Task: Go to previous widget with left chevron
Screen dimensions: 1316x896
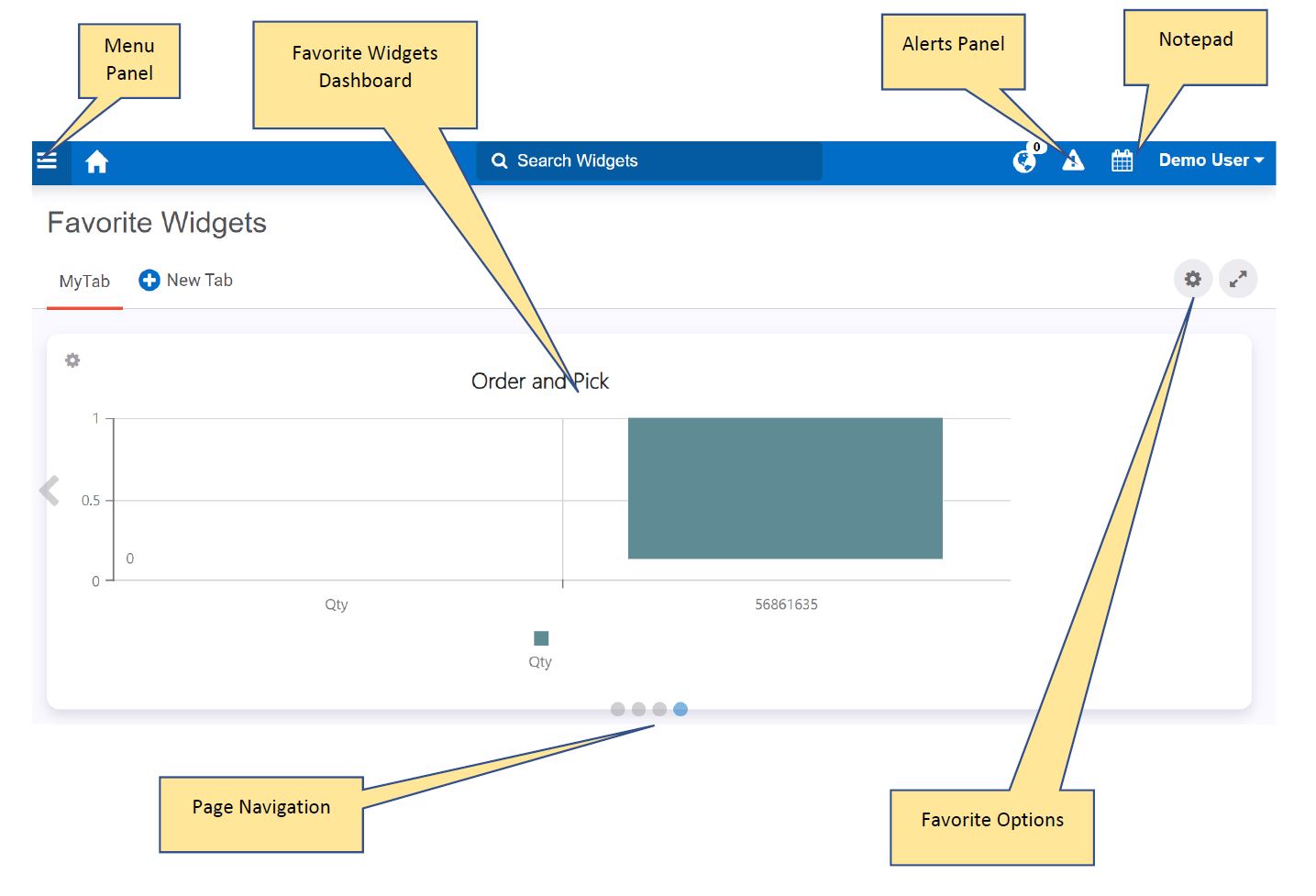Action: click(x=50, y=491)
